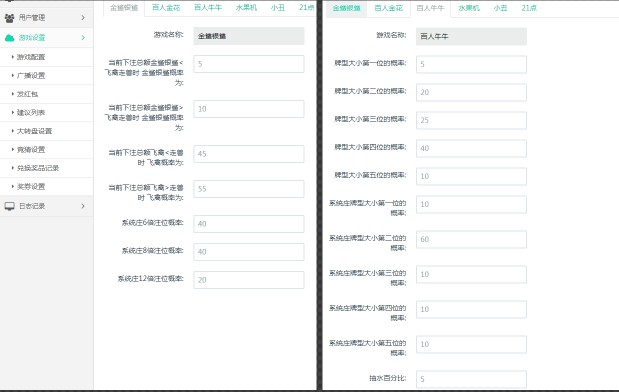Open 游戏配置 in the sidebar
Image resolution: width=619 pixels, height=392 pixels.
pos(47,57)
